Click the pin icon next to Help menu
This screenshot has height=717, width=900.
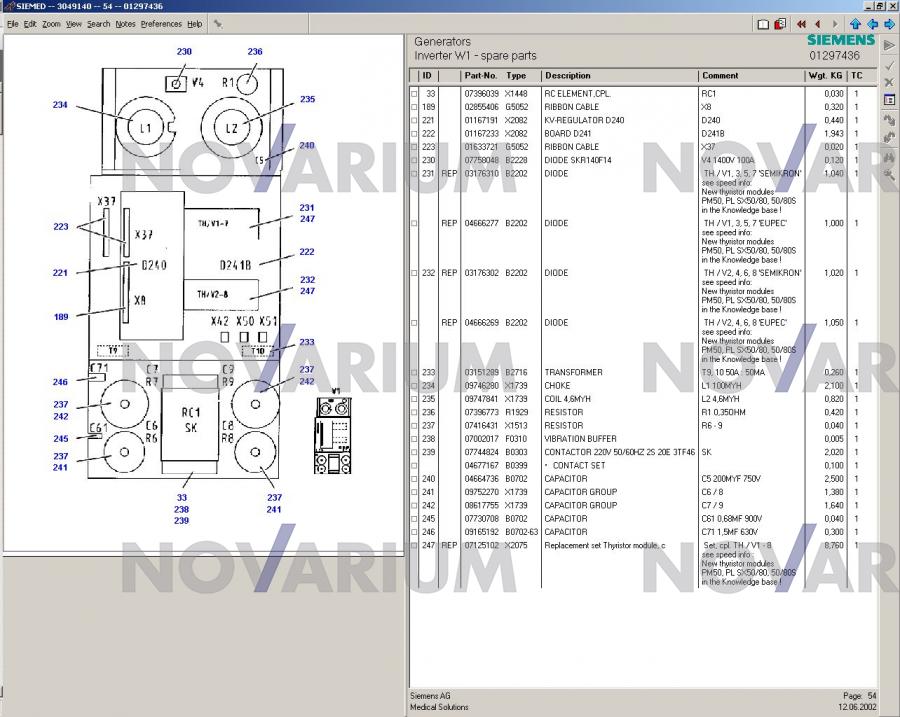[218, 24]
